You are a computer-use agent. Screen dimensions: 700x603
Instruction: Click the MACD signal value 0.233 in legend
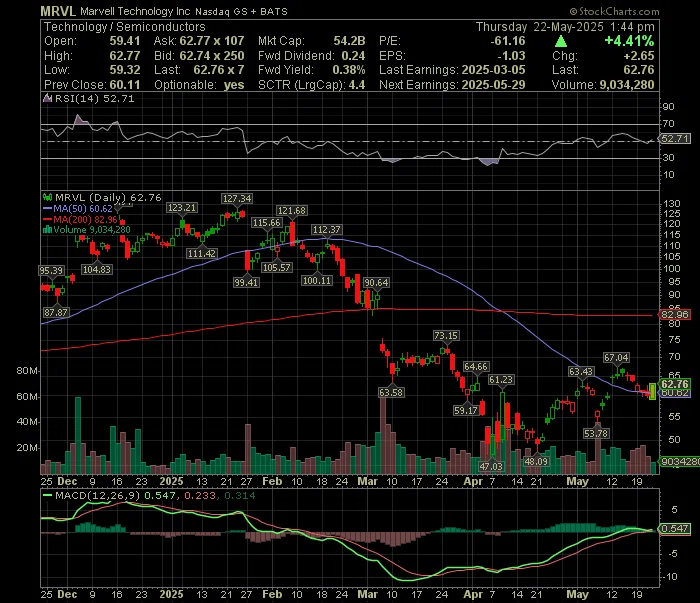point(200,495)
